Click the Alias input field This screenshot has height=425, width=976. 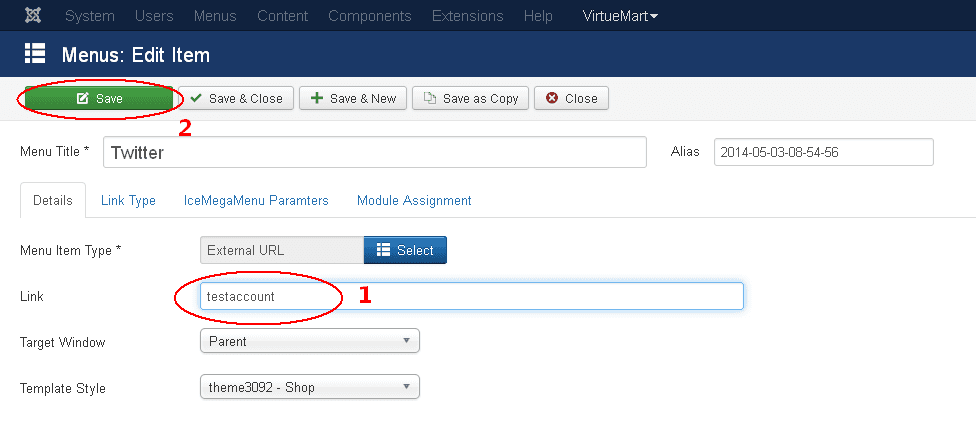(824, 152)
